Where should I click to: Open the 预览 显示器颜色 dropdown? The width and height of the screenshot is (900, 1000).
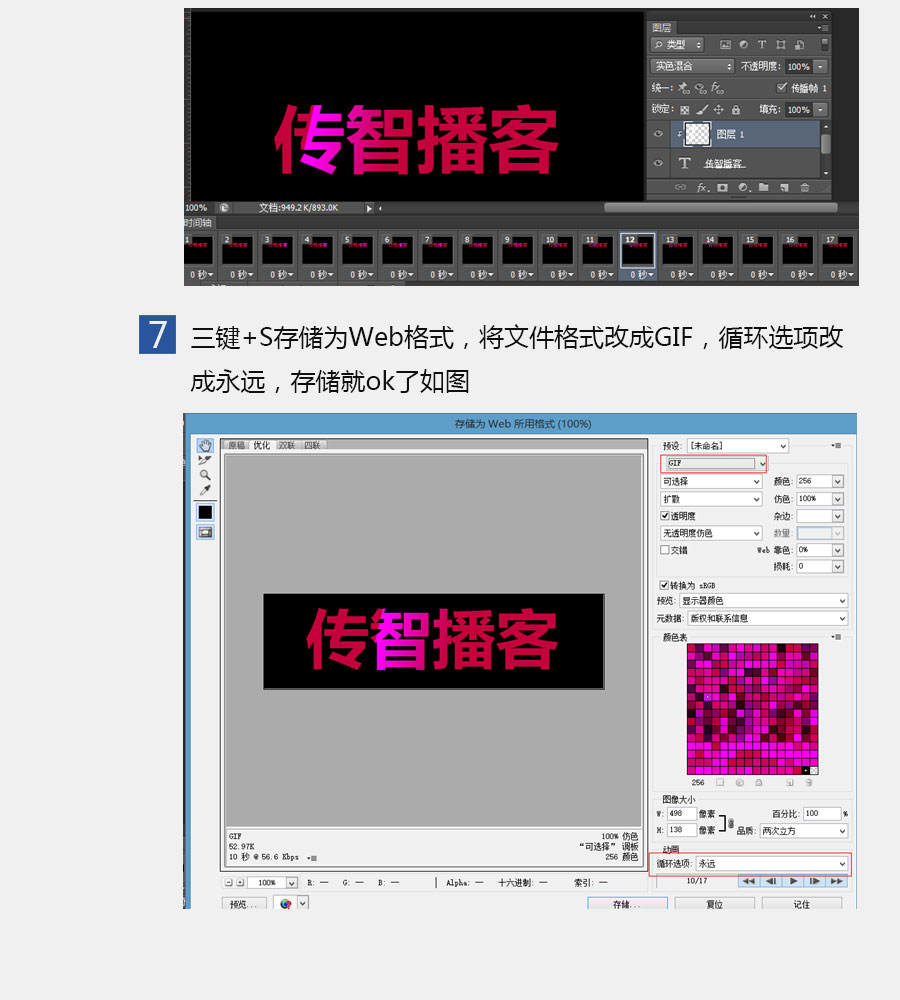[x=763, y=601]
